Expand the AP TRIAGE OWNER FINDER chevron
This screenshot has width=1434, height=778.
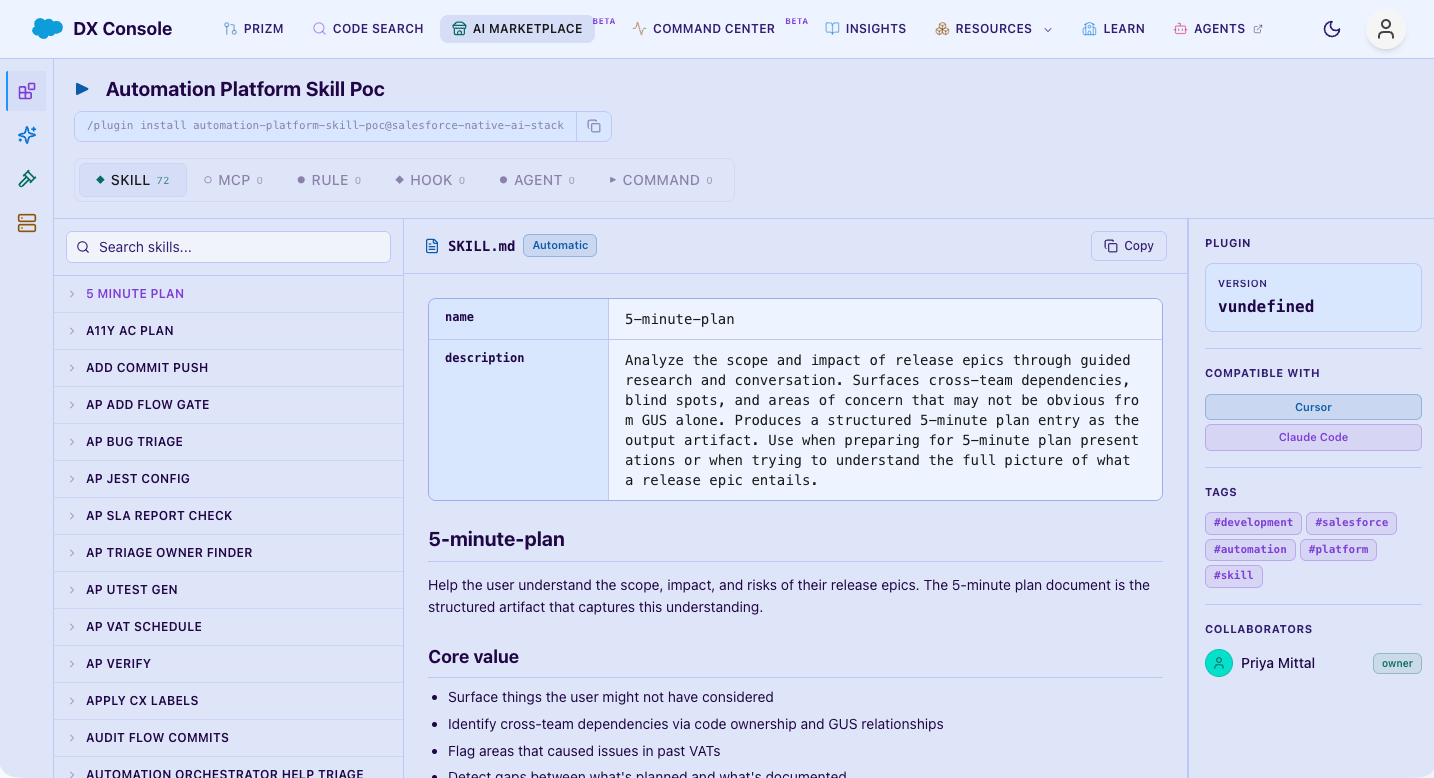point(72,553)
